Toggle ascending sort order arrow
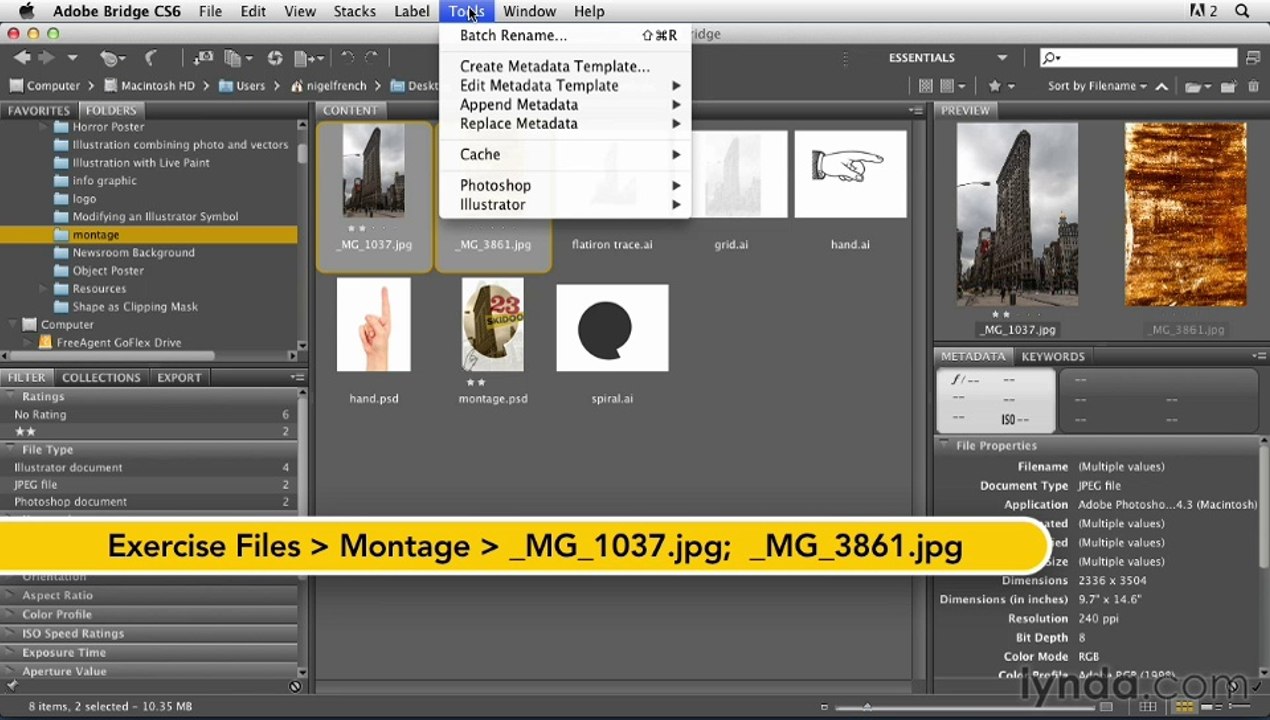The width and height of the screenshot is (1270, 720). coord(1162,86)
